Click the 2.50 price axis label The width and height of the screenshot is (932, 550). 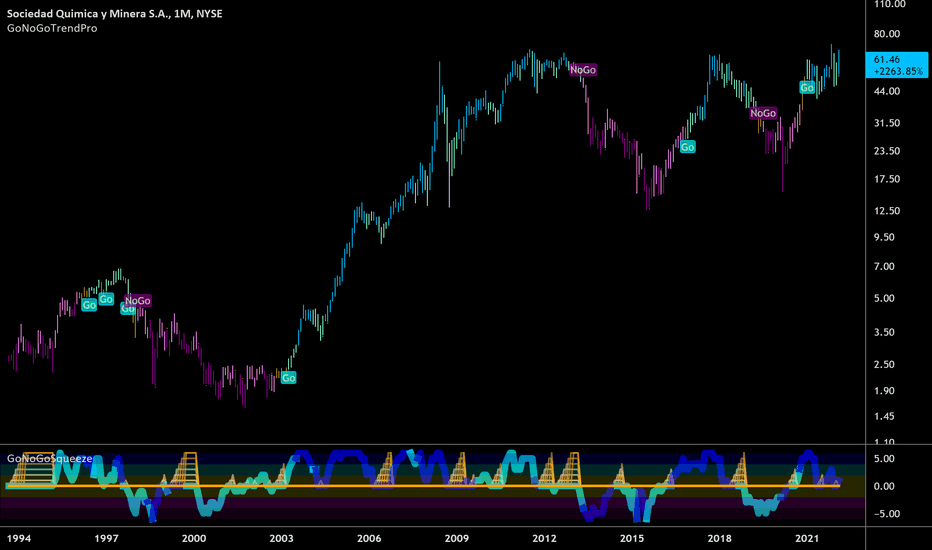[x=884, y=364]
